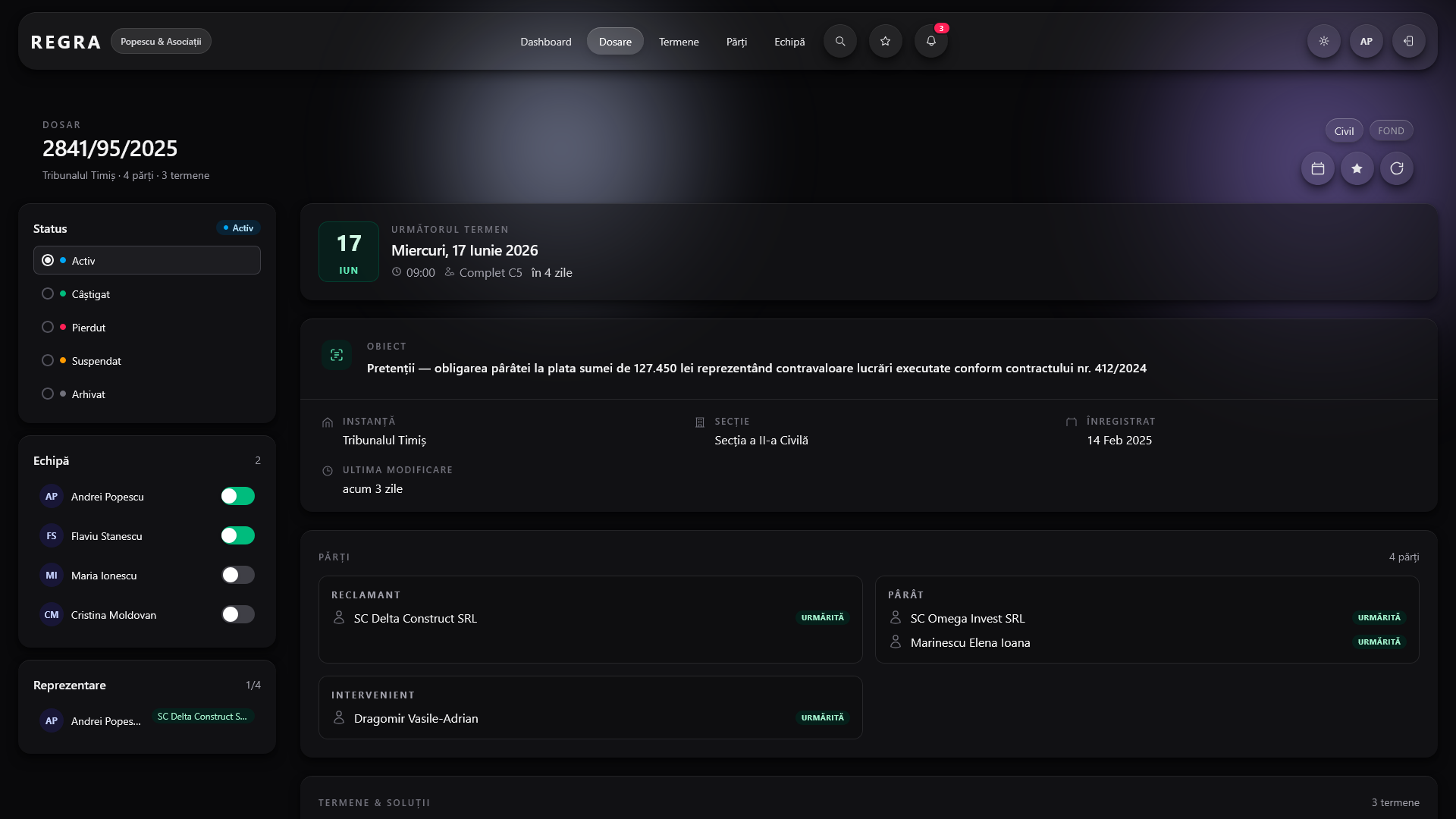Click the 14 Feb 2025 registration date
Image resolution: width=1456 pixels, height=819 pixels.
(x=1119, y=441)
